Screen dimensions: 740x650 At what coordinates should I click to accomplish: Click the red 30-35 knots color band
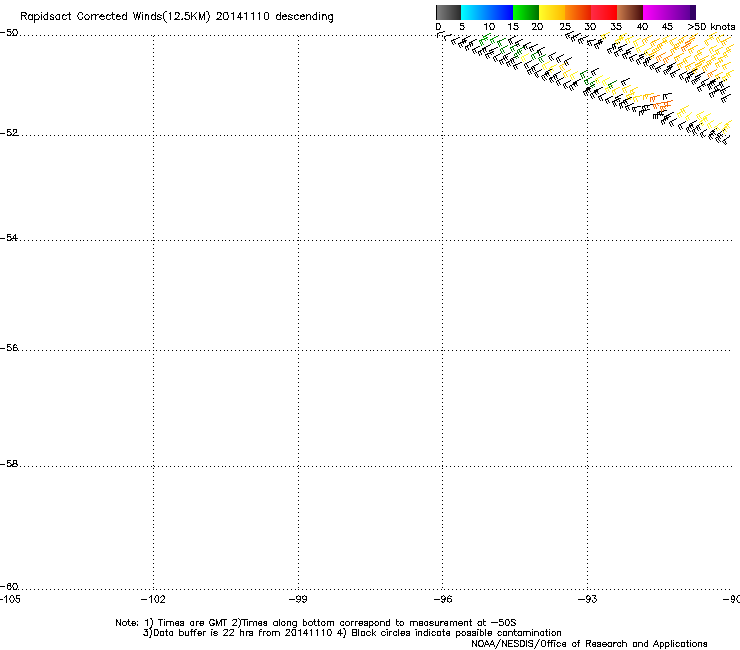click(604, 12)
